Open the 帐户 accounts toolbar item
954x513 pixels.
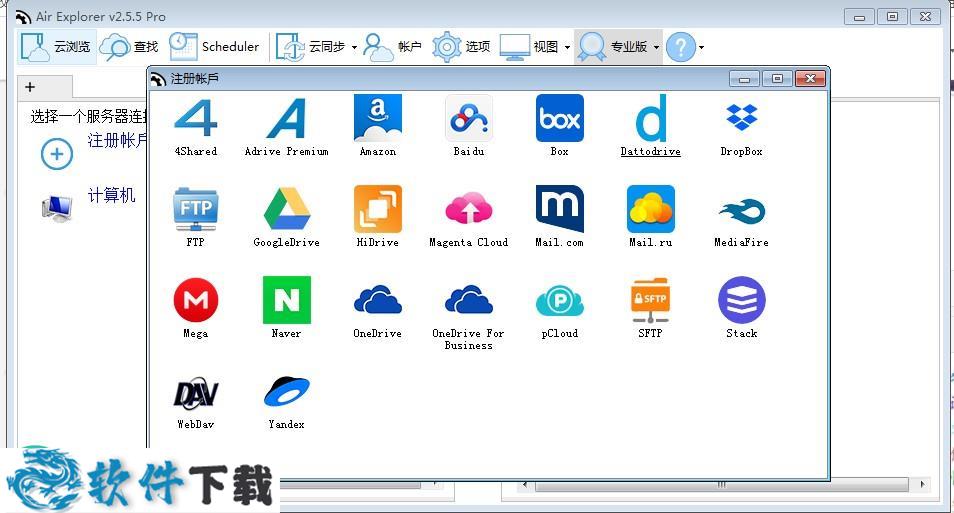pyautogui.click(x=392, y=46)
